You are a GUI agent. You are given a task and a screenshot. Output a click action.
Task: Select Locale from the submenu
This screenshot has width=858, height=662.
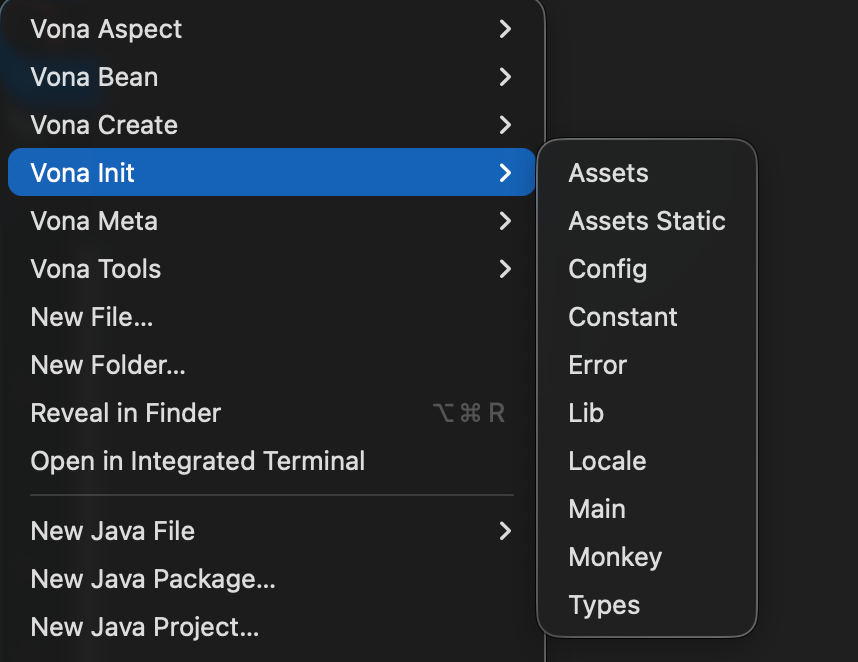tap(607, 461)
